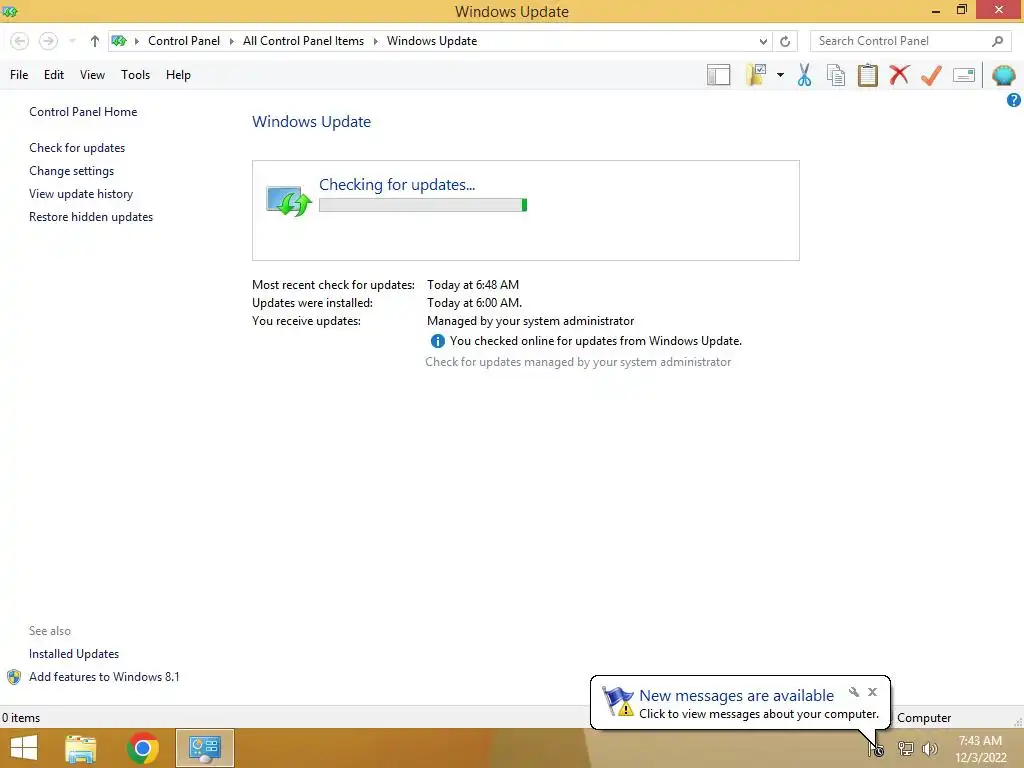
Task: Open the Tools menu
Action: click(135, 75)
